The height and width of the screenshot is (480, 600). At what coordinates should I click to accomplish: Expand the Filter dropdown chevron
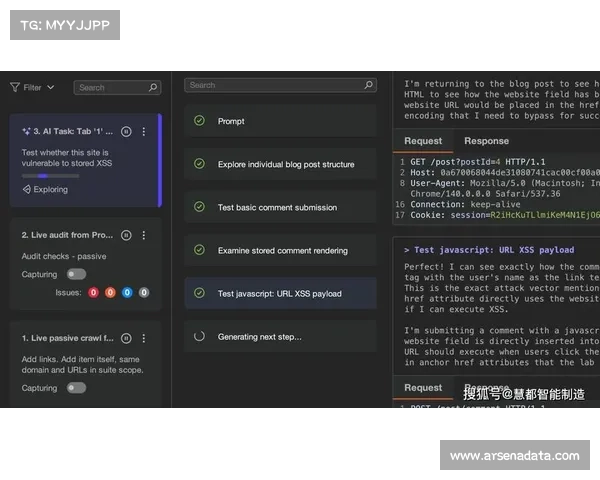click(x=50, y=87)
